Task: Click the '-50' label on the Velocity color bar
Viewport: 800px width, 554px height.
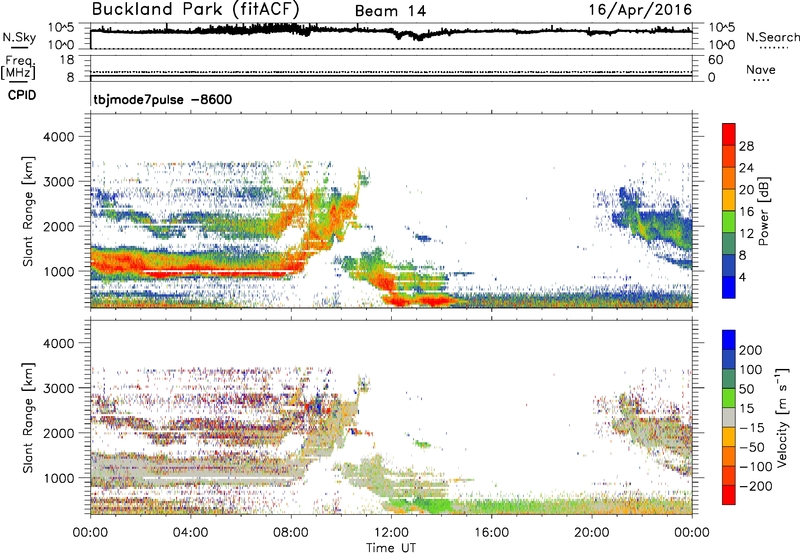Action: tap(752, 447)
